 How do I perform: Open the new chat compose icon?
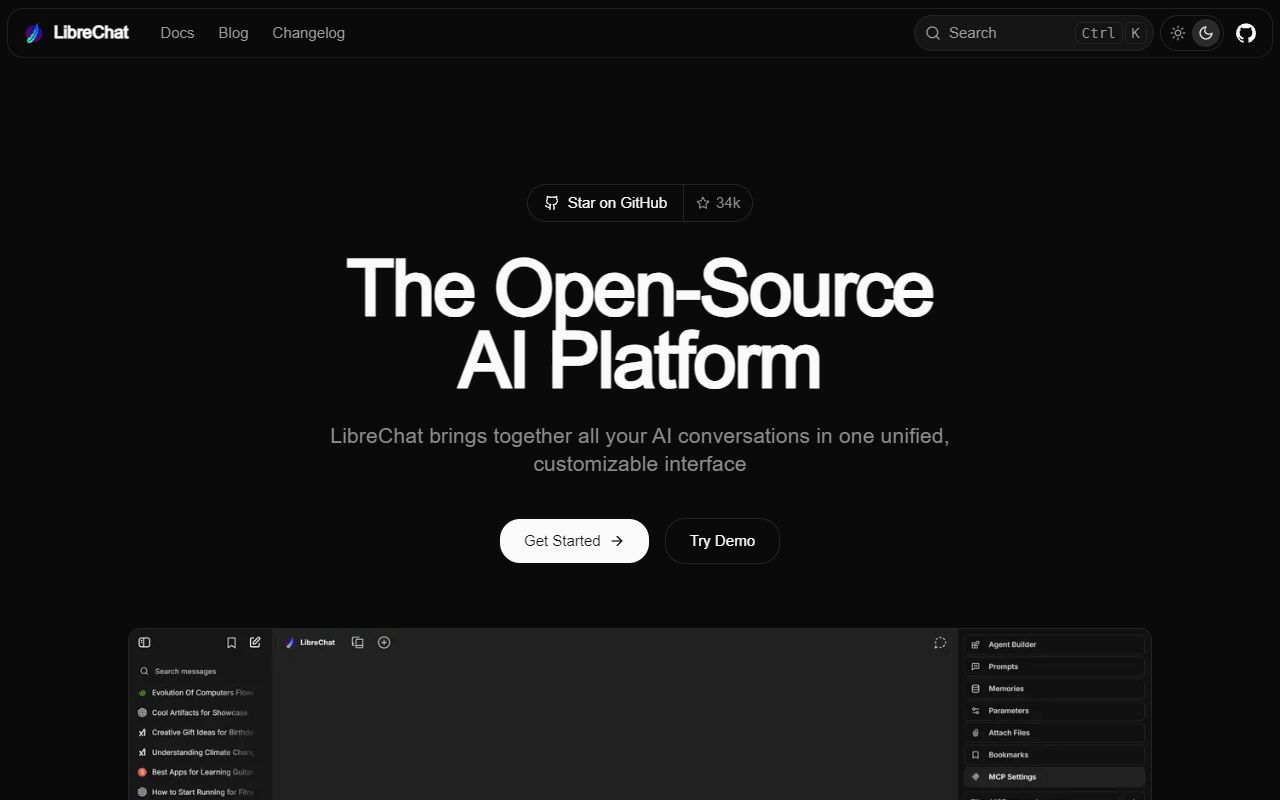coord(255,642)
